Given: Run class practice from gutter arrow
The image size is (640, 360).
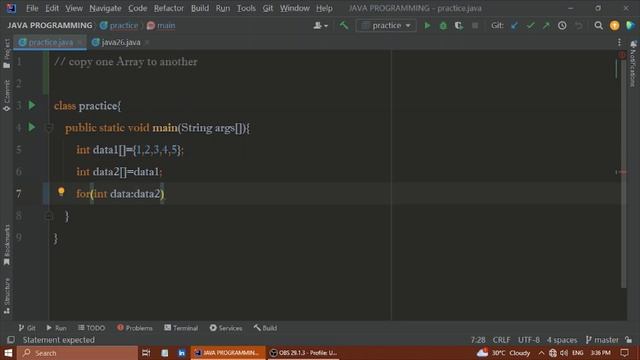Looking at the screenshot, I should point(32,105).
